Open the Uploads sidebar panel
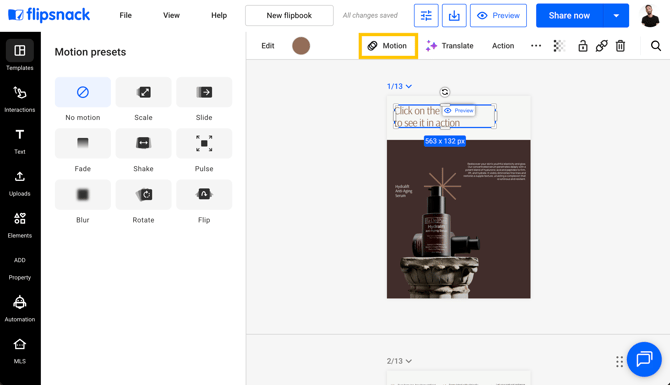 click(x=20, y=184)
